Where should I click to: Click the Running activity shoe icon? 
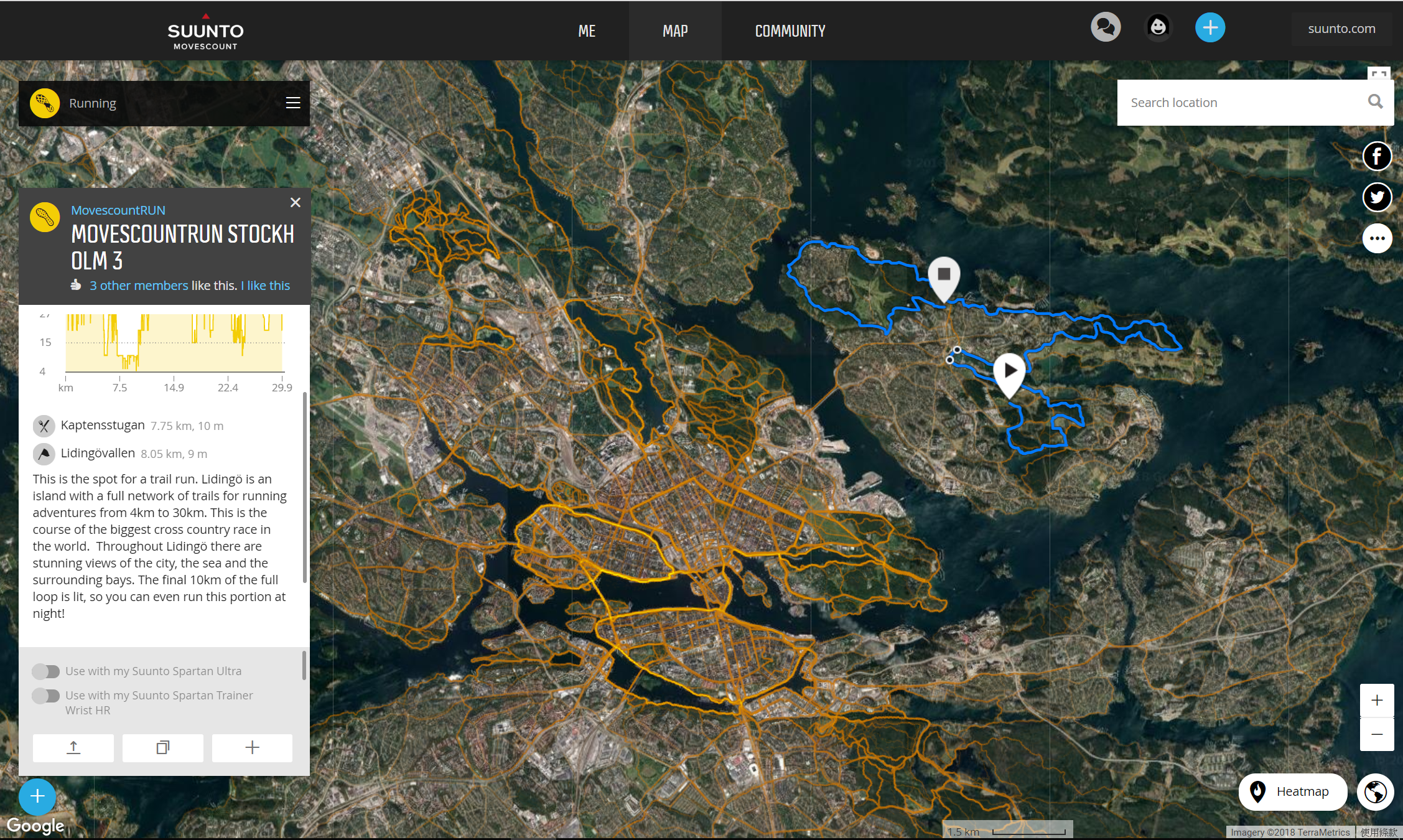click(45, 103)
